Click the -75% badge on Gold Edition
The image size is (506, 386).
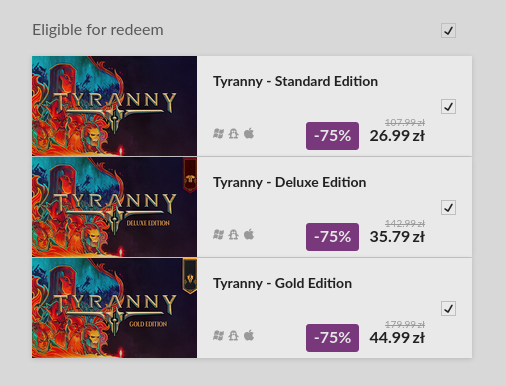tap(332, 338)
